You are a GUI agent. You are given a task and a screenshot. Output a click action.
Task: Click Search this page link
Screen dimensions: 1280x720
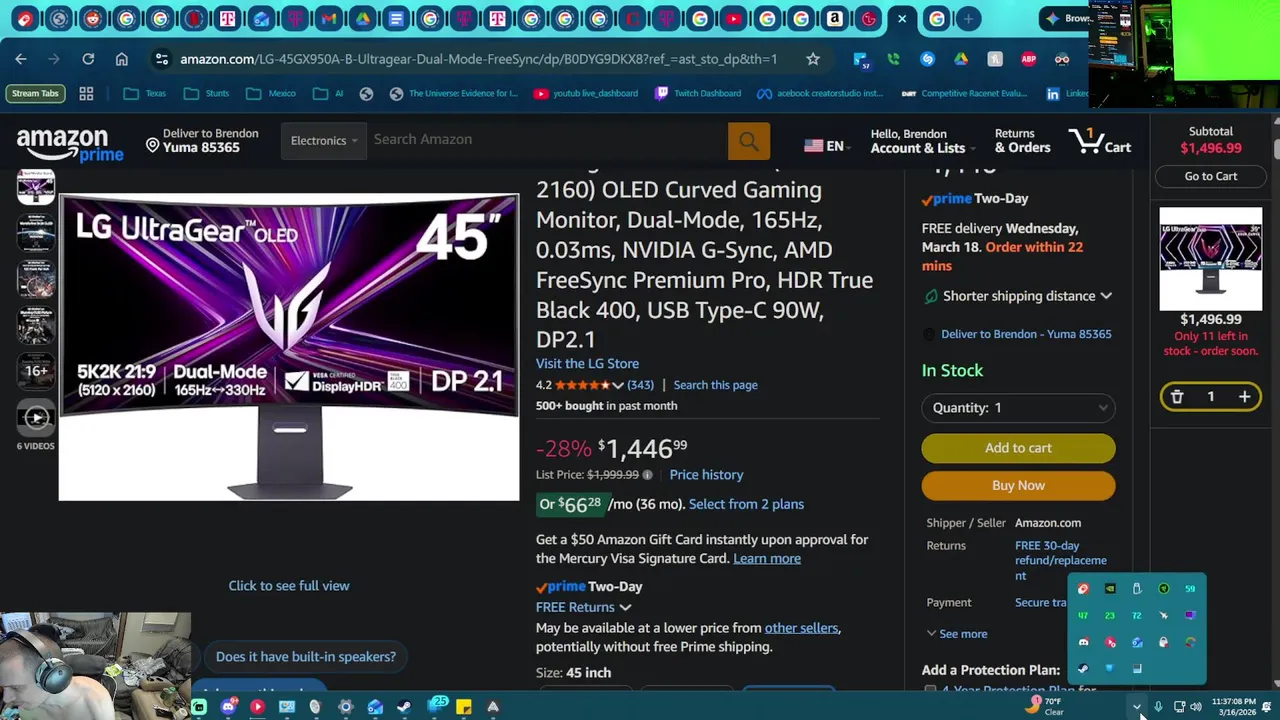(x=715, y=385)
